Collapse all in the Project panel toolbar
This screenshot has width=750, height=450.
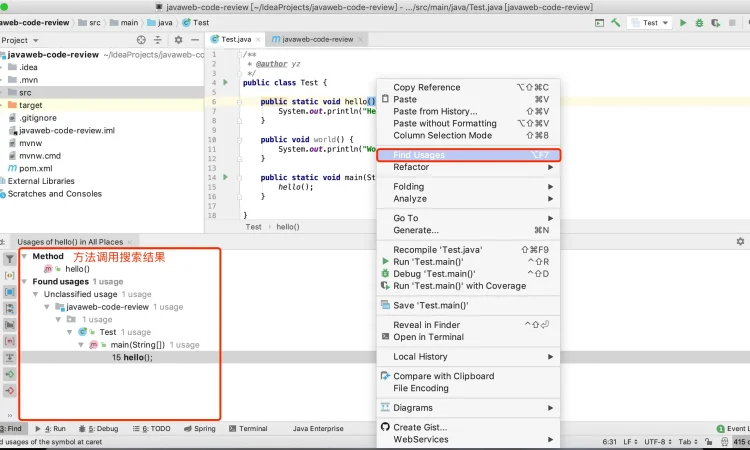157,40
